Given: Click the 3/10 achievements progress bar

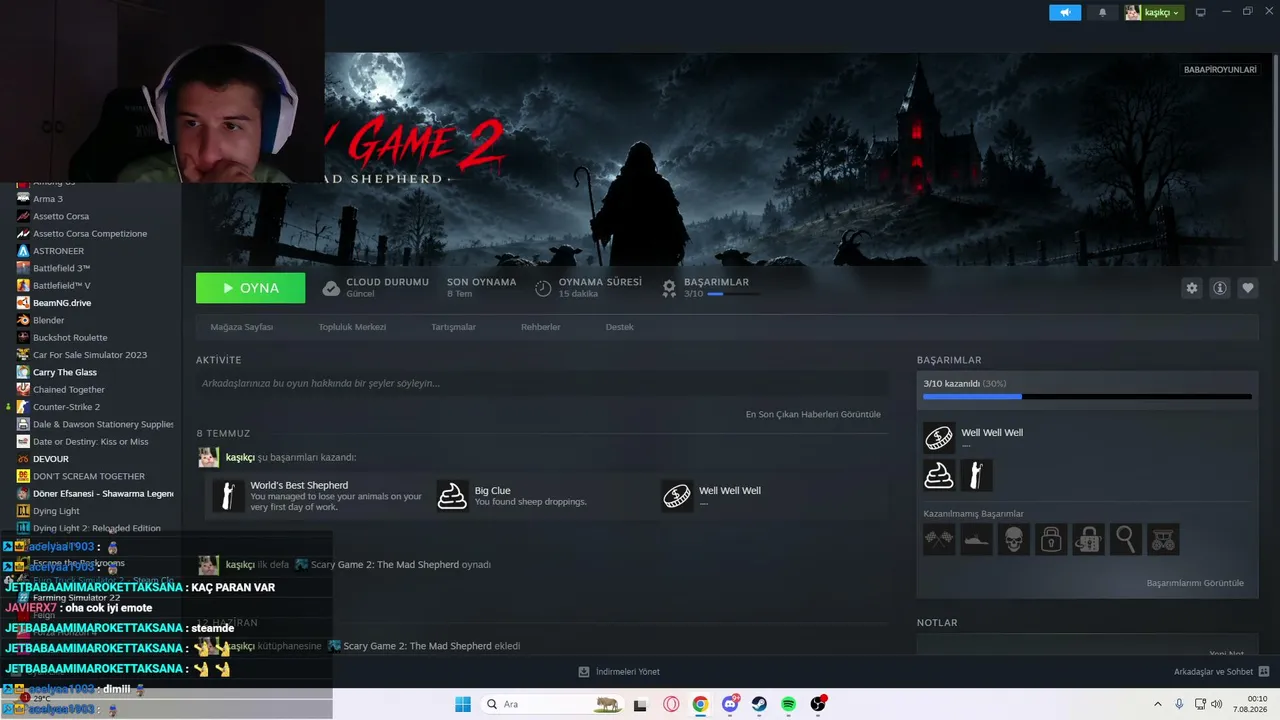Looking at the screenshot, I should point(1087,397).
